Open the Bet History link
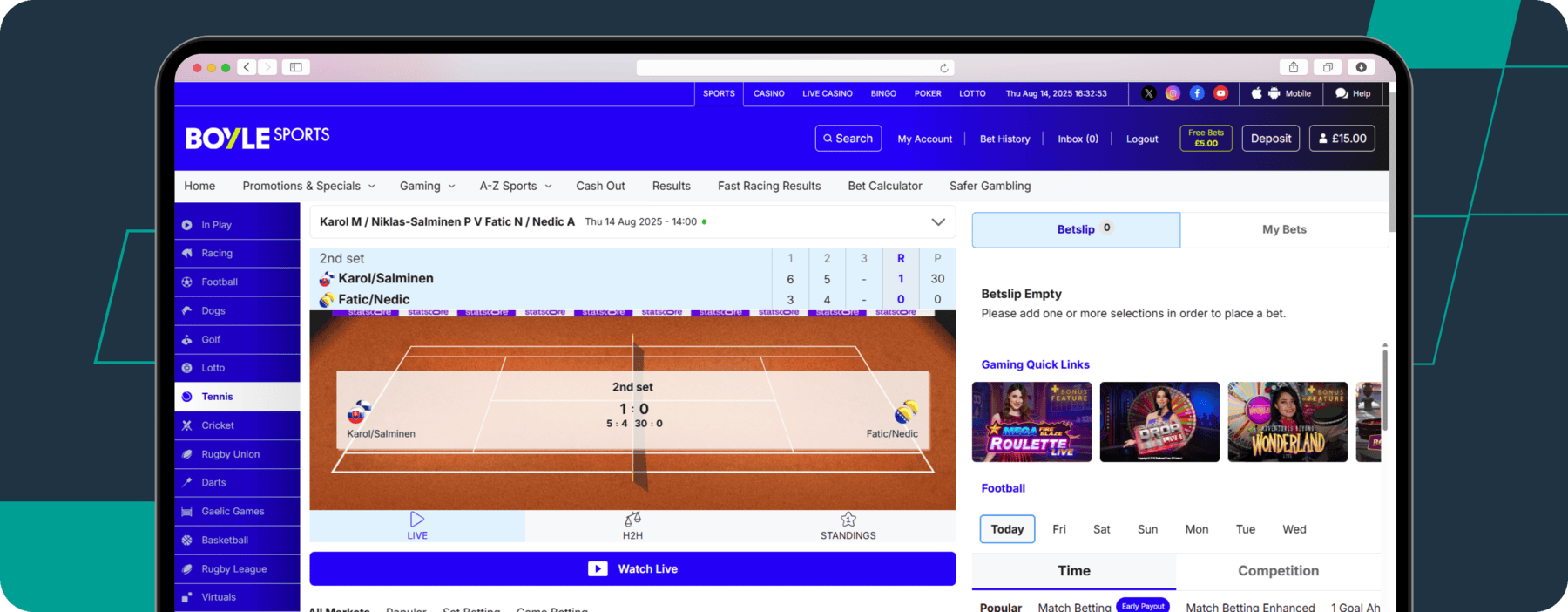The image size is (1568, 612). click(x=1004, y=139)
